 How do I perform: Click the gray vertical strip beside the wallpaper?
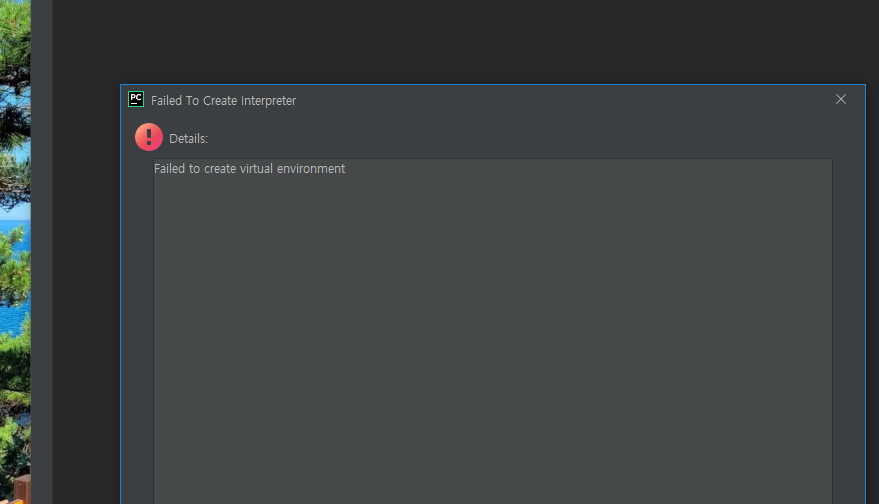coord(41,252)
